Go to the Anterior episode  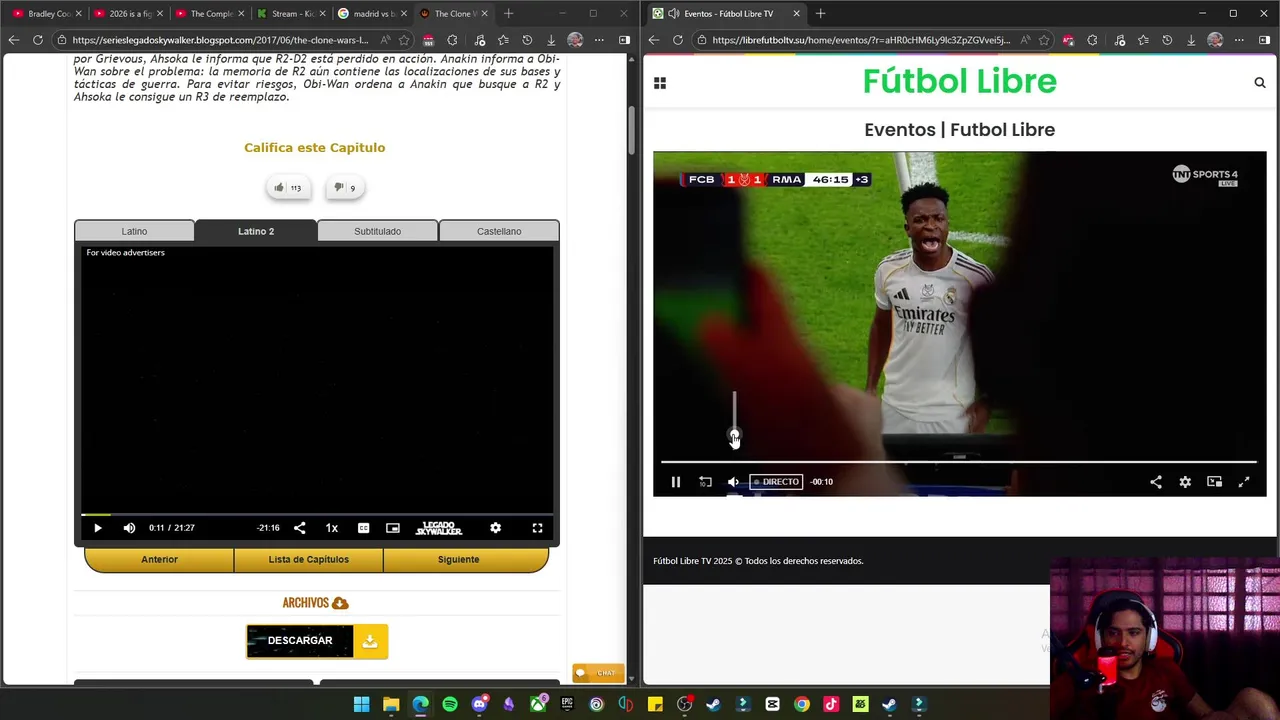(x=159, y=559)
